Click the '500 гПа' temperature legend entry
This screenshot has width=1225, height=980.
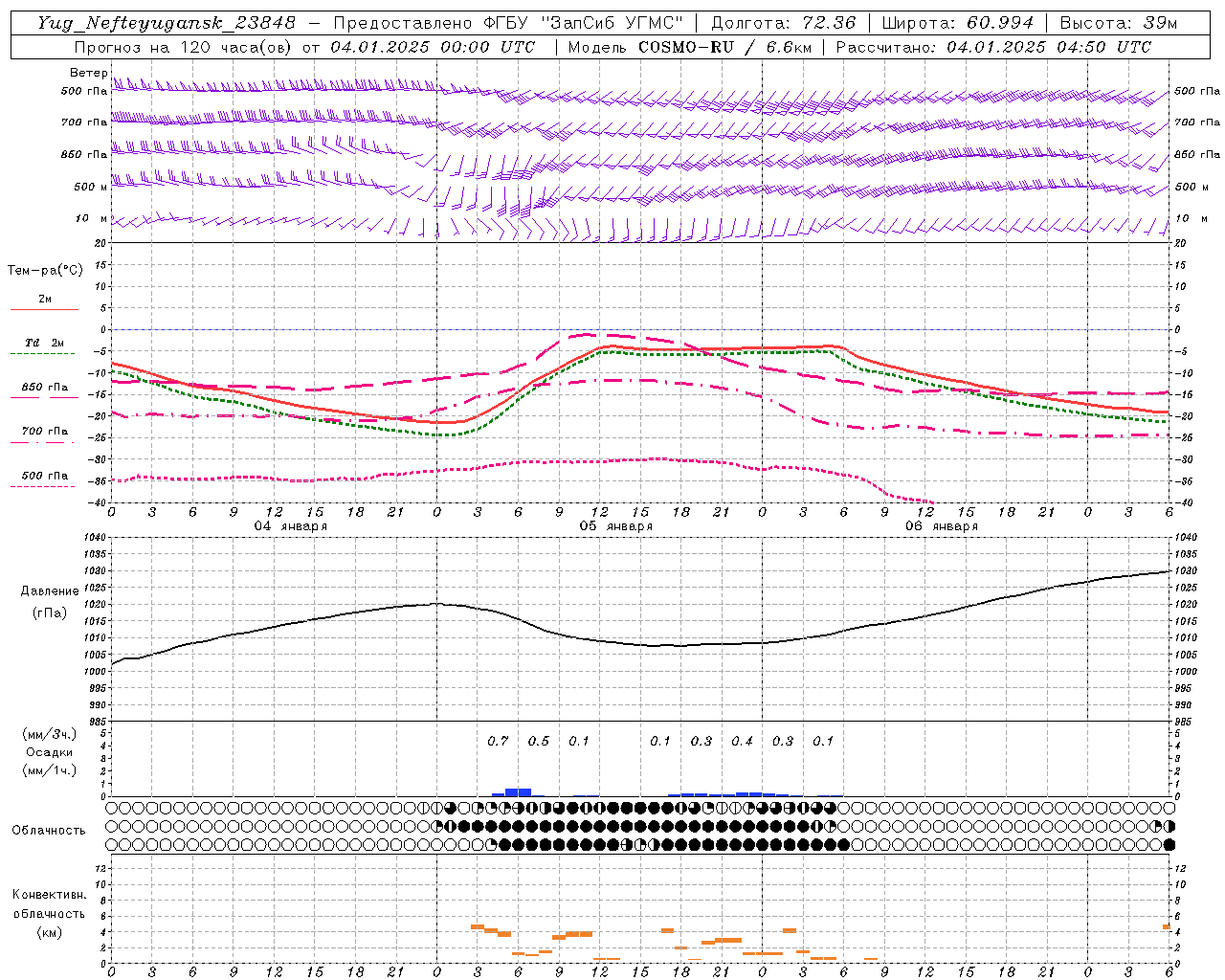click(44, 476)
